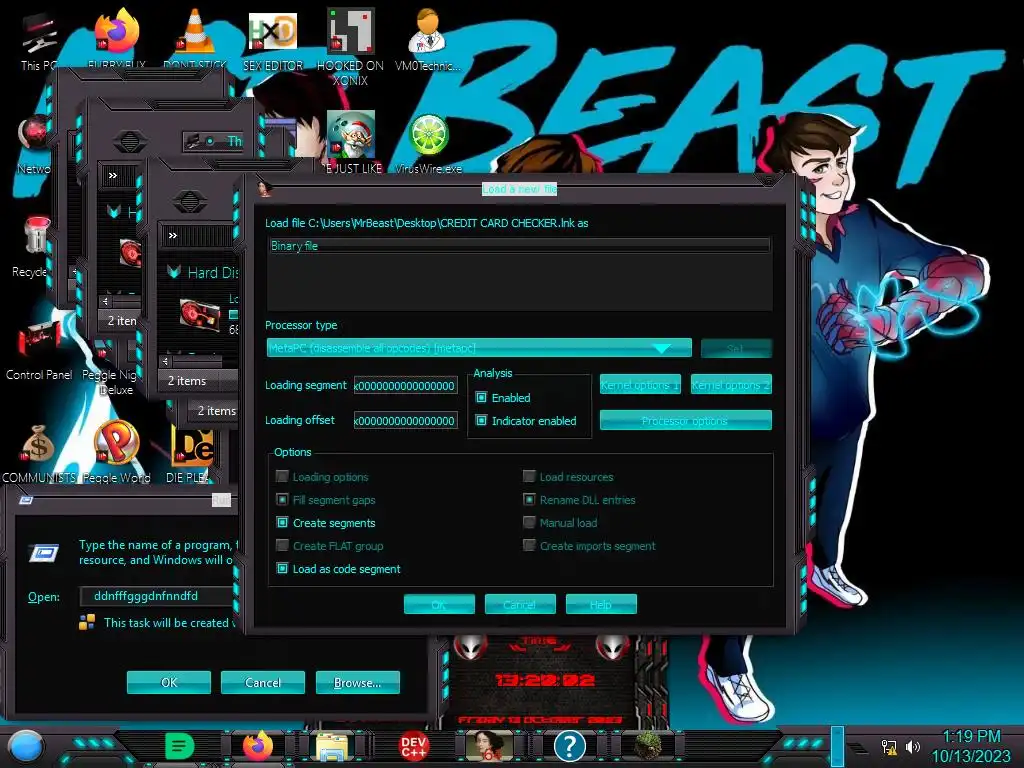1024x768 pixels.
Task: Open Kernel options 1
Action: 640,385
